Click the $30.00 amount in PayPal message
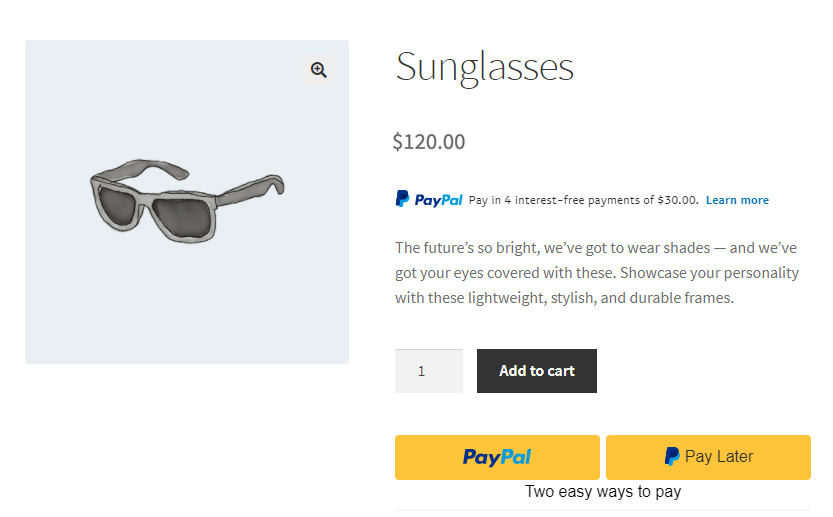Screen dimensions: 833x517 pos(678,200)
